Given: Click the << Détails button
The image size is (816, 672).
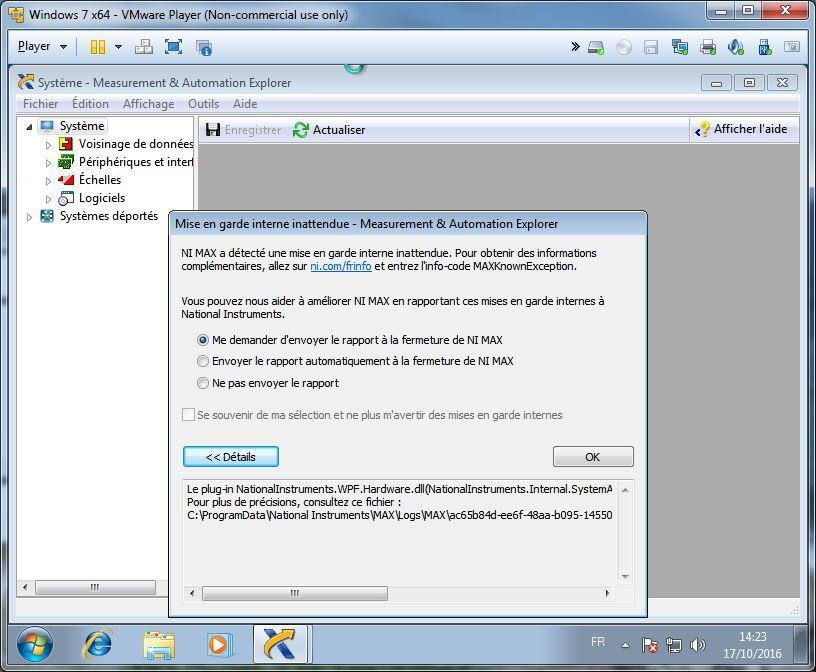Looking at the screenshot, I should [x=231, y=457].
